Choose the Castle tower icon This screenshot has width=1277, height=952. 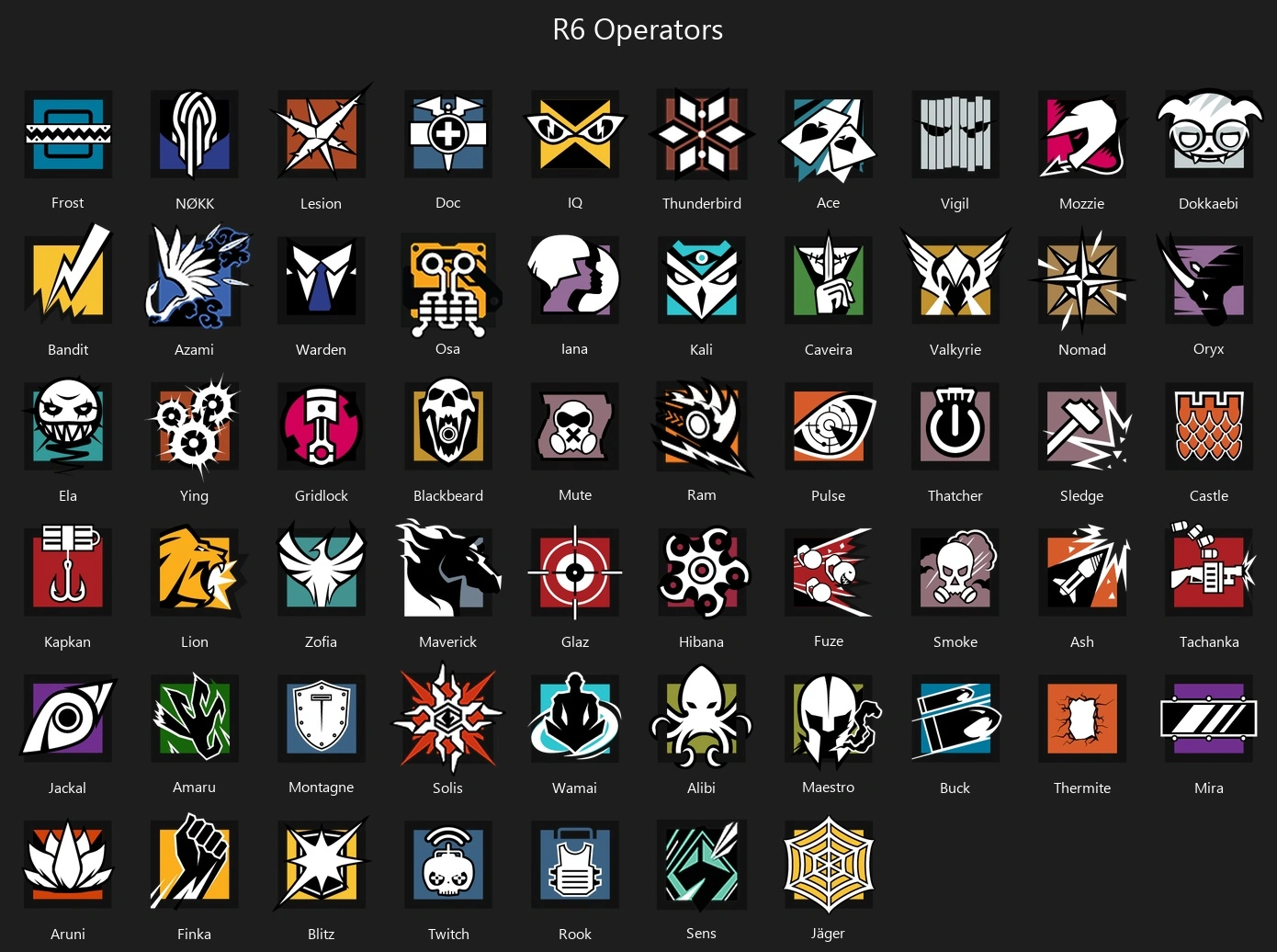(x=1209, y=425)
